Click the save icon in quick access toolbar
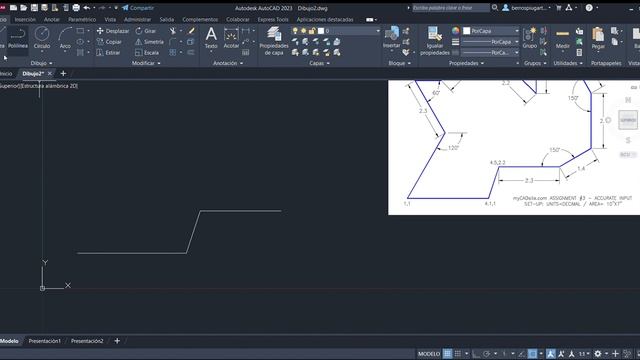The width and height of the screenshot is (640, 360). [34, 8]
